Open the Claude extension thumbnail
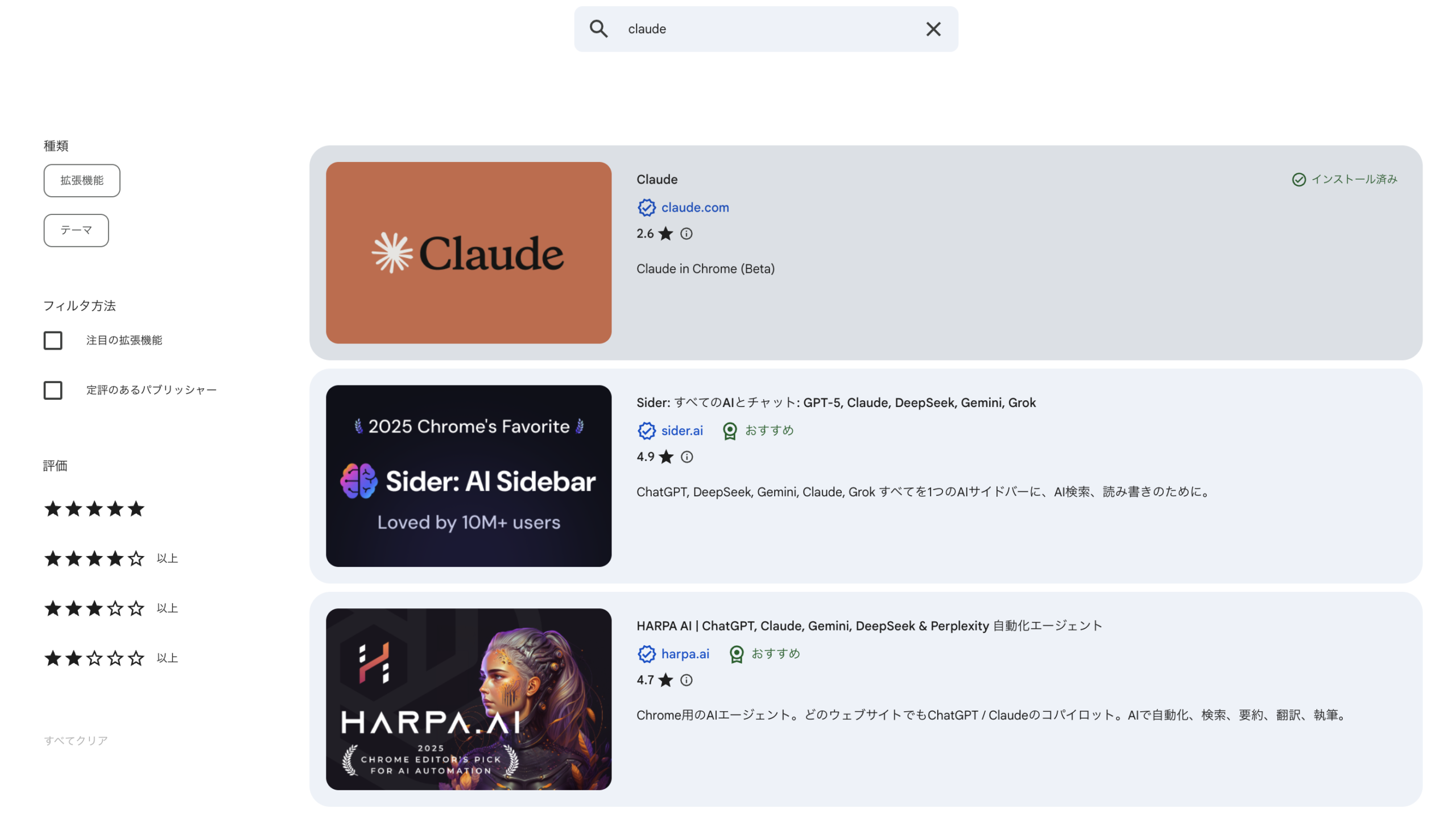This screenshot has width=1456, height=813. click(x=469, y=252)
